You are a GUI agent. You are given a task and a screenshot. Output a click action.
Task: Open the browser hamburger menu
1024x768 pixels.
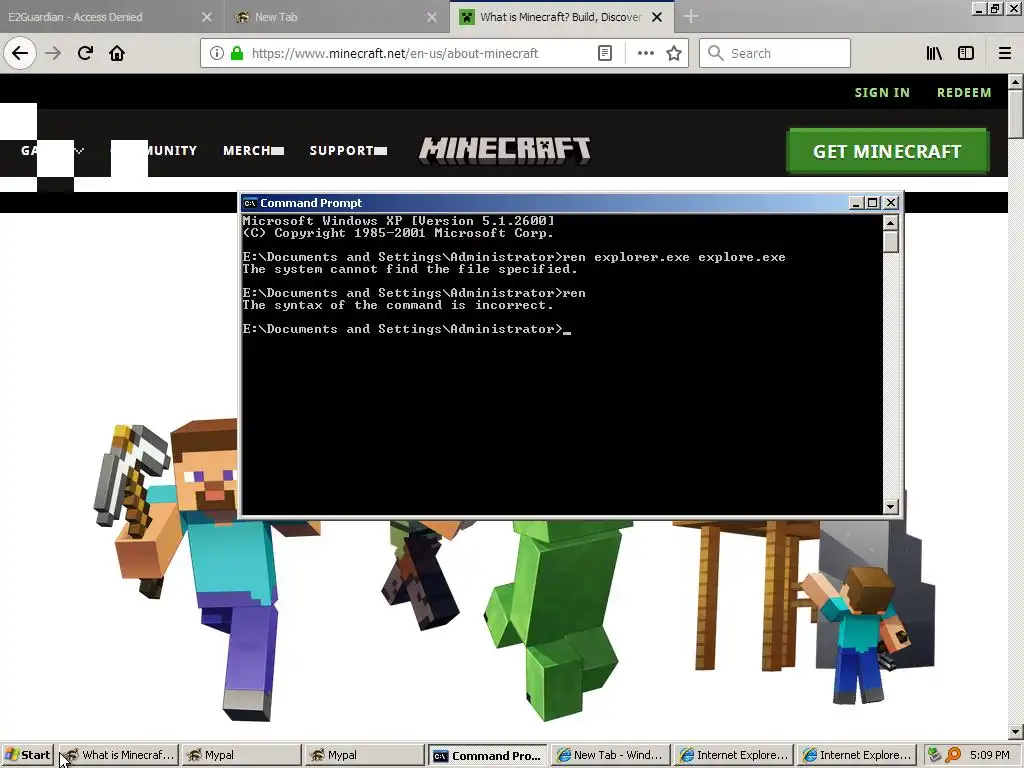click(x=1004, y=53)
